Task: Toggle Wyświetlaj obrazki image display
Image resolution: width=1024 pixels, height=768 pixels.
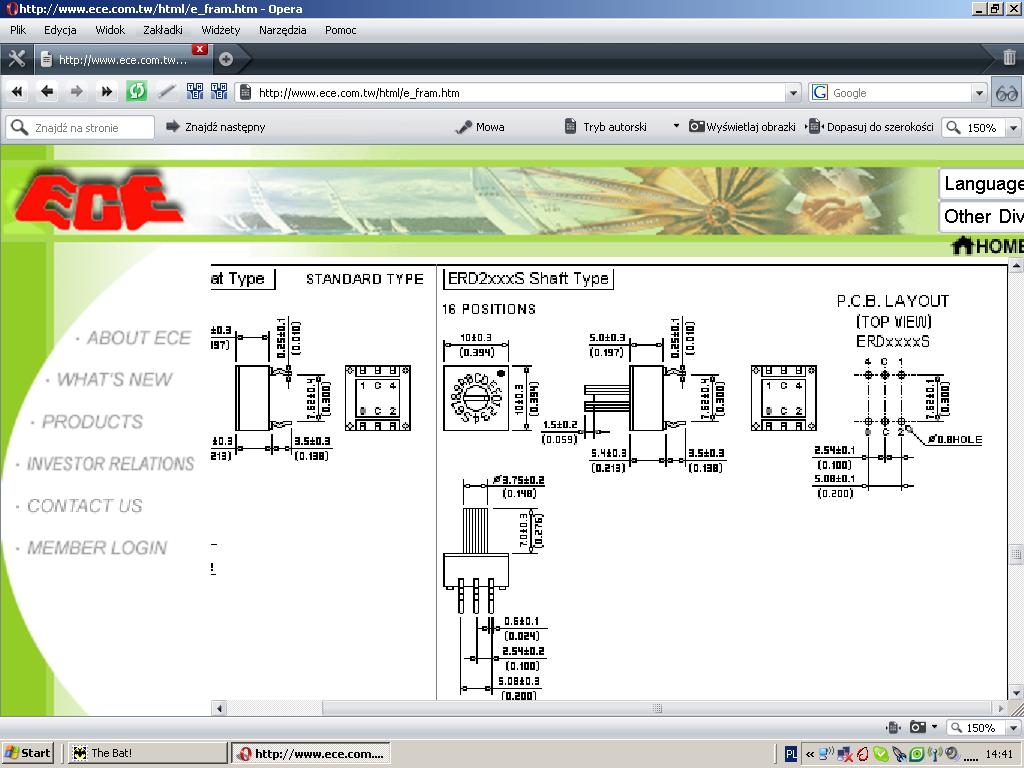Action: tap(742, 127)
